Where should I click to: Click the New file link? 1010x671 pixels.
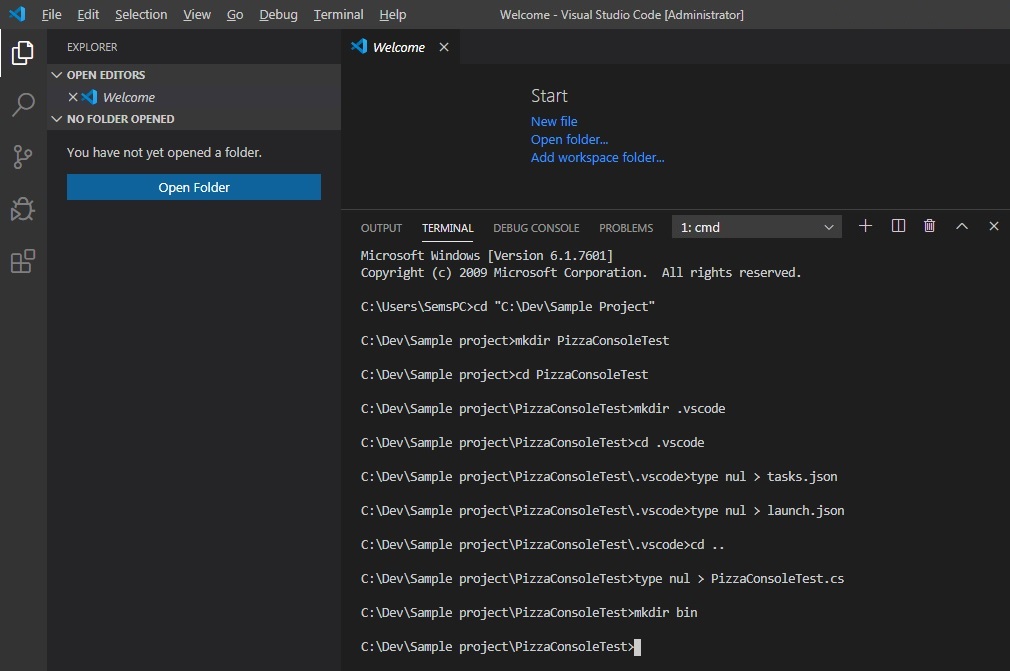(x=554, y=121)
